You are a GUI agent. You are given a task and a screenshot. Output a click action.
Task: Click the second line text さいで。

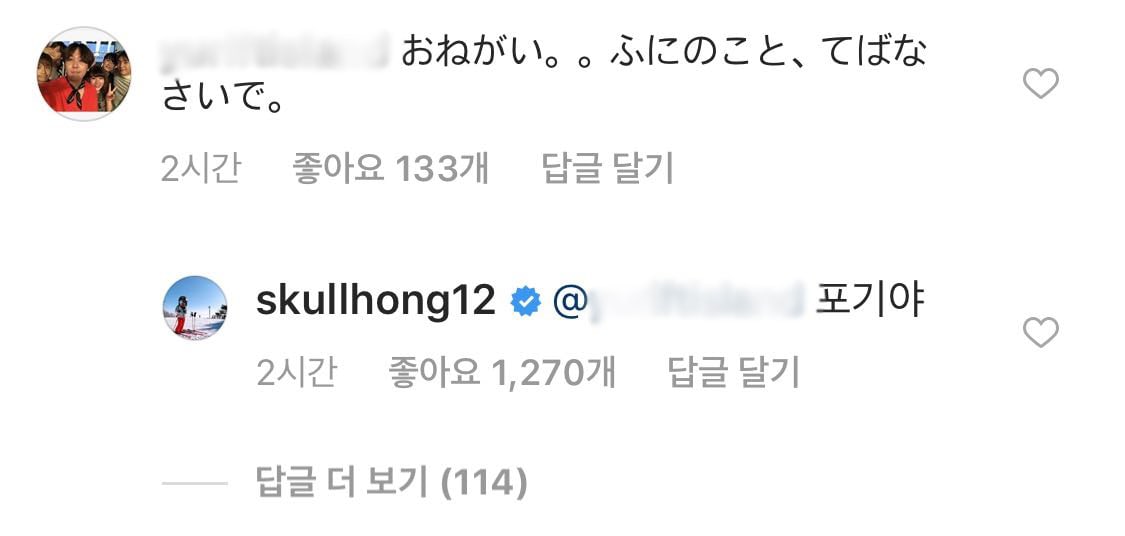pyautogui.click(x=222, y=98)
